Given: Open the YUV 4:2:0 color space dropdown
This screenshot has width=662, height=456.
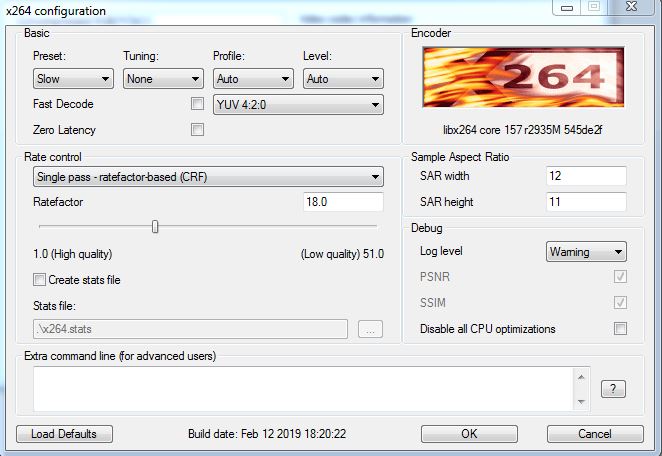Looking at the screenshot, I should point(298,105).
